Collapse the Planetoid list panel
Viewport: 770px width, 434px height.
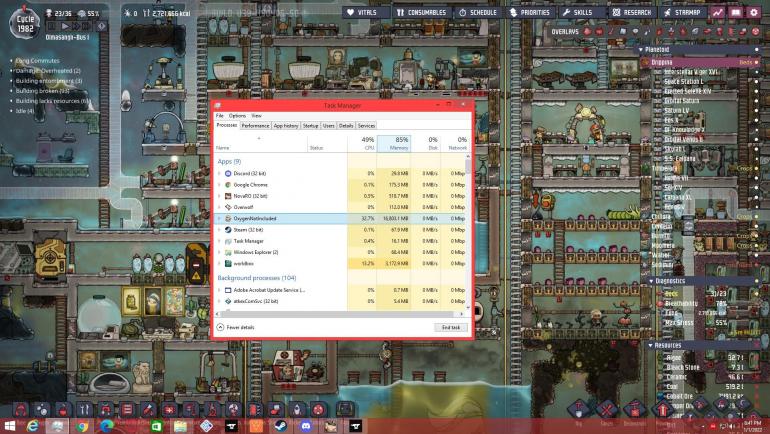tap(640, 50)
